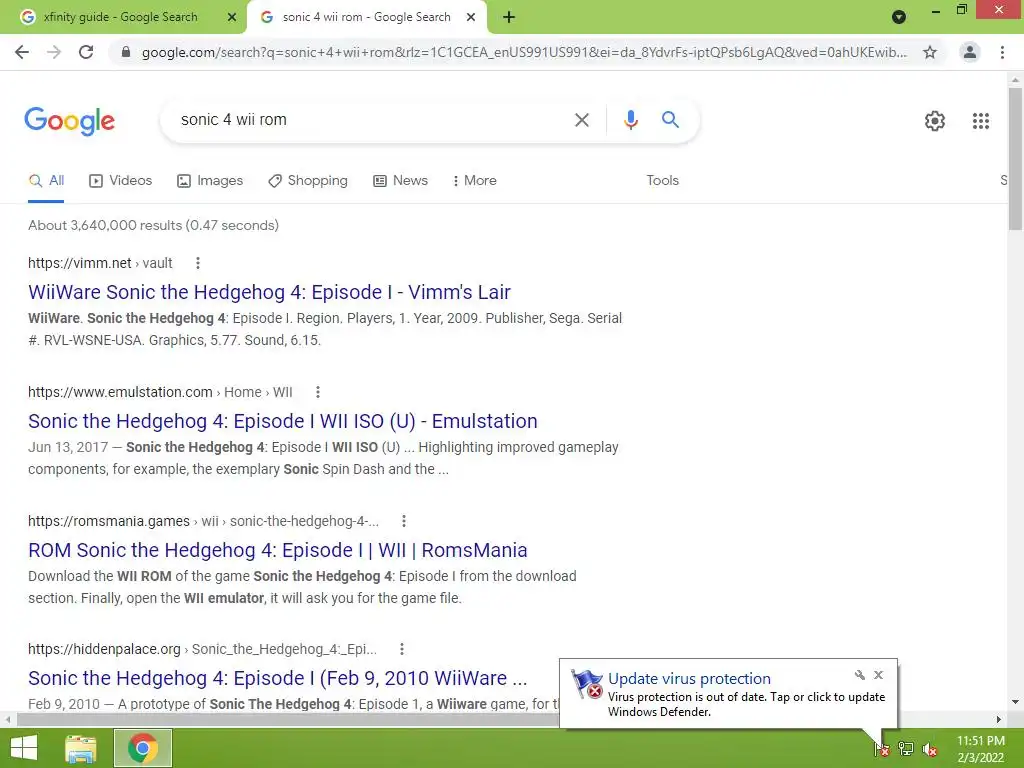1024x768 pixels.
Task: Switch to the xfinity guide tab
Action: click(123, 17)
